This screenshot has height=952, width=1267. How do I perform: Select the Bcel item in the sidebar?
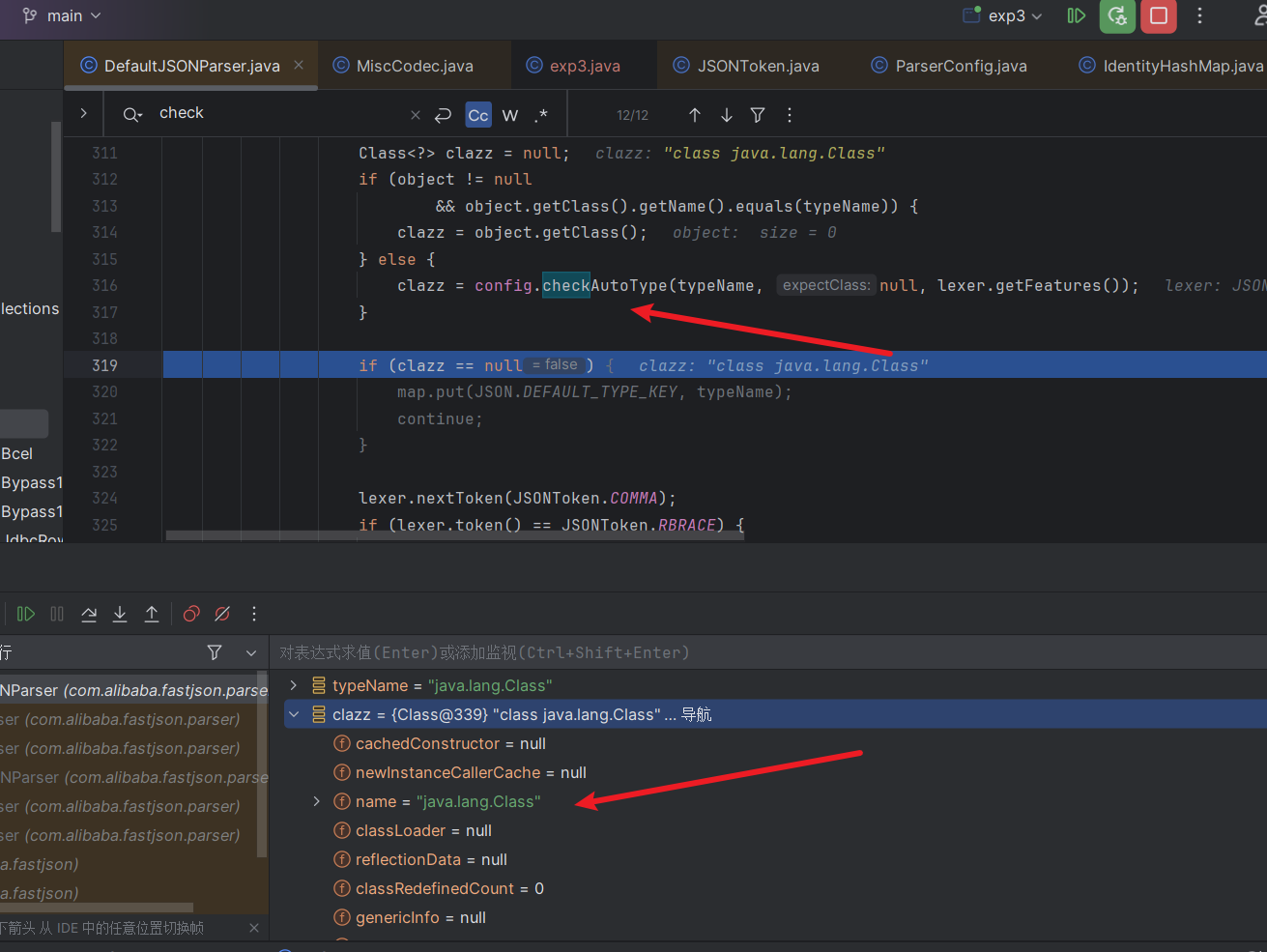17,453
